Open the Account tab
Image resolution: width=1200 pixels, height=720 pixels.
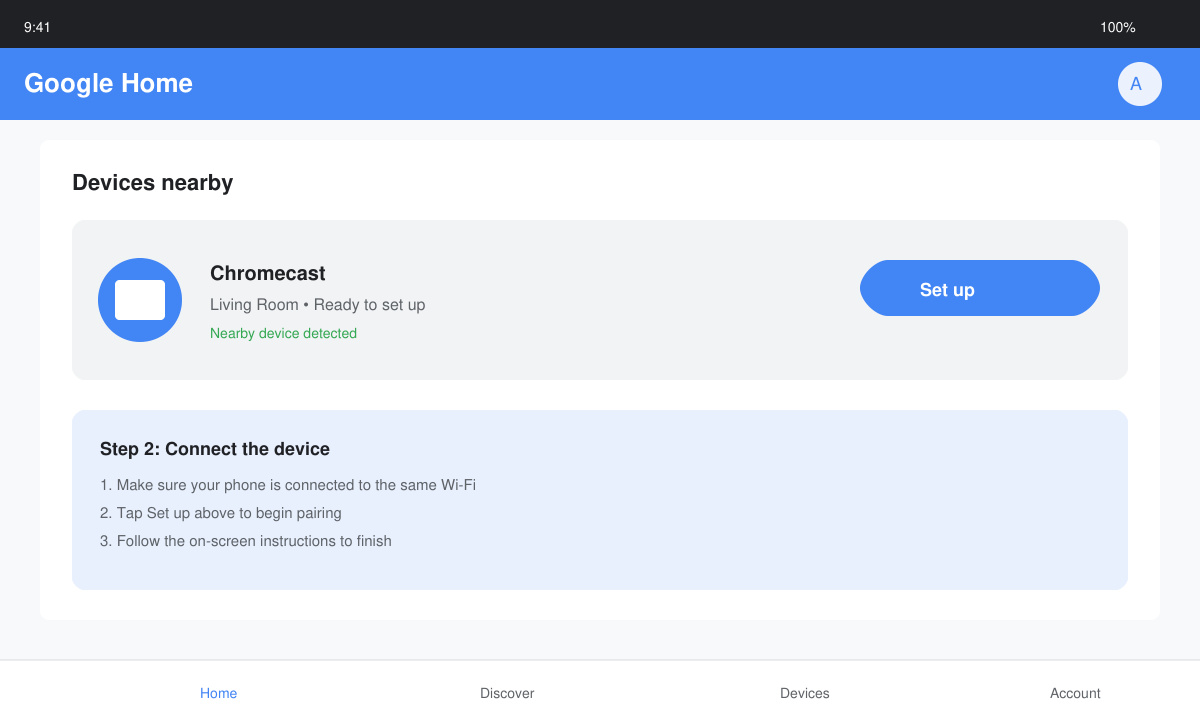[x=1075, y=693]
